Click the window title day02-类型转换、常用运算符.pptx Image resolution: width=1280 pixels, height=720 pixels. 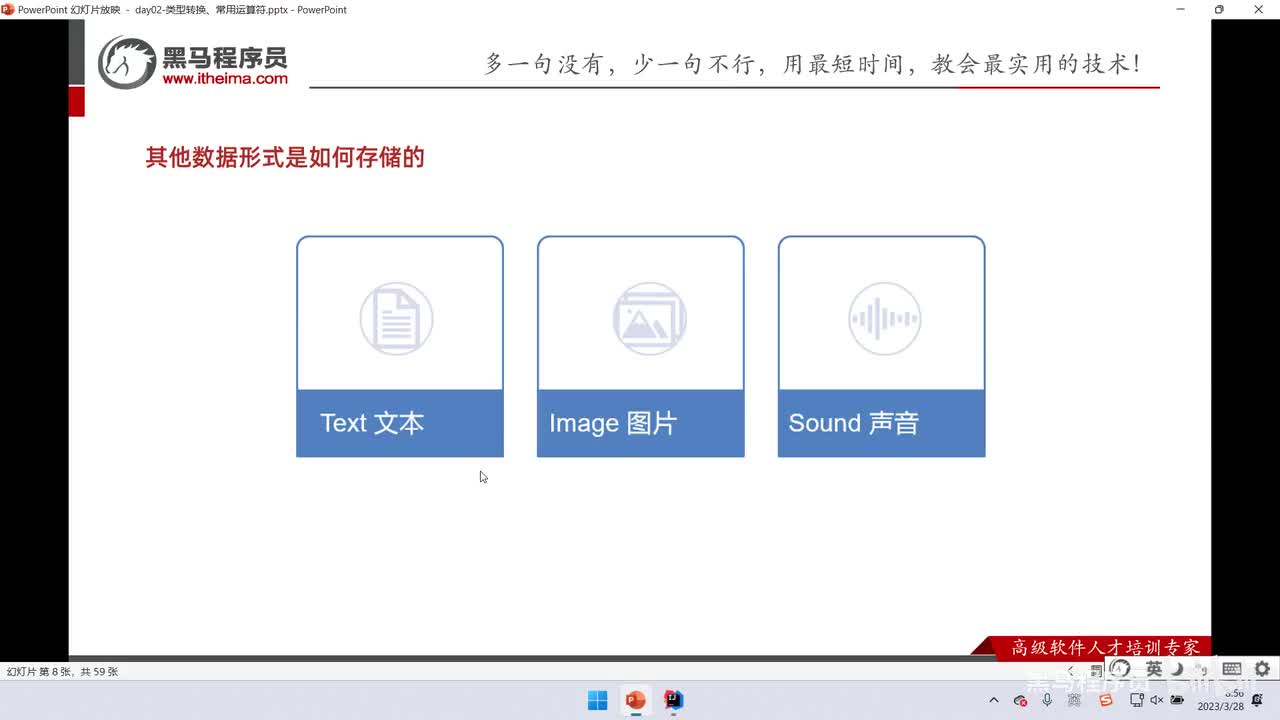pyautogui.click(x=212, y=9)
